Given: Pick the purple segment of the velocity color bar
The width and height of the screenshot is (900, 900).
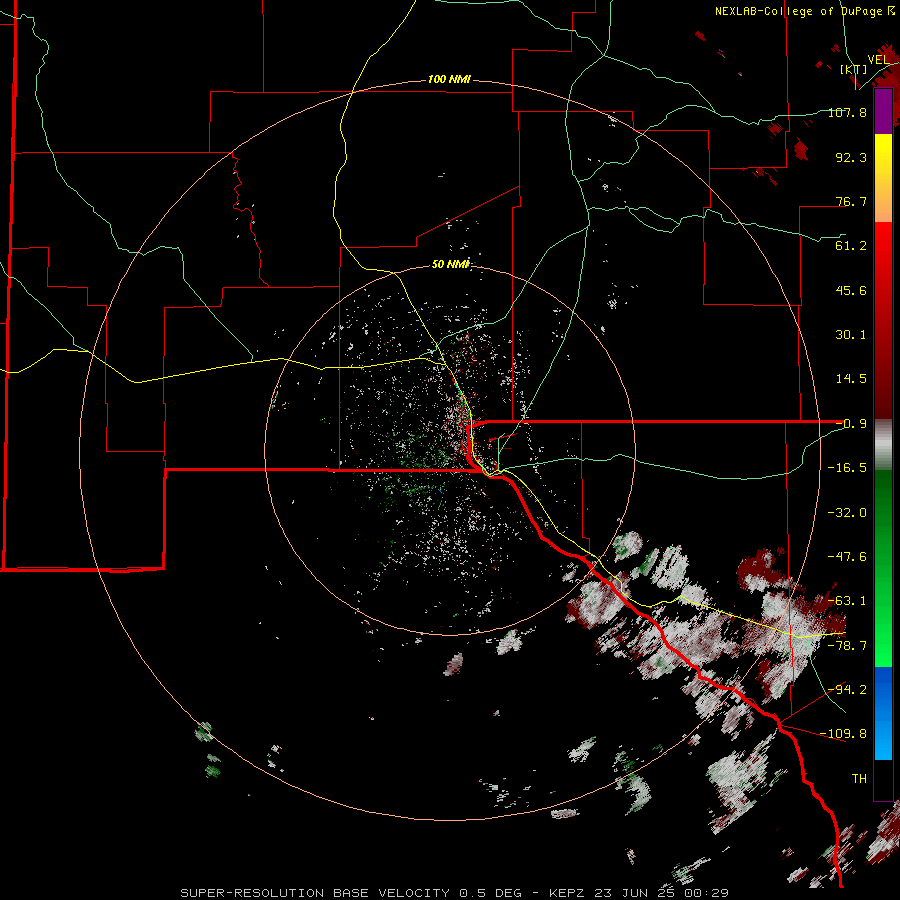Looking at the screenshot, I should pyautogui.click(x=883, y=111).
